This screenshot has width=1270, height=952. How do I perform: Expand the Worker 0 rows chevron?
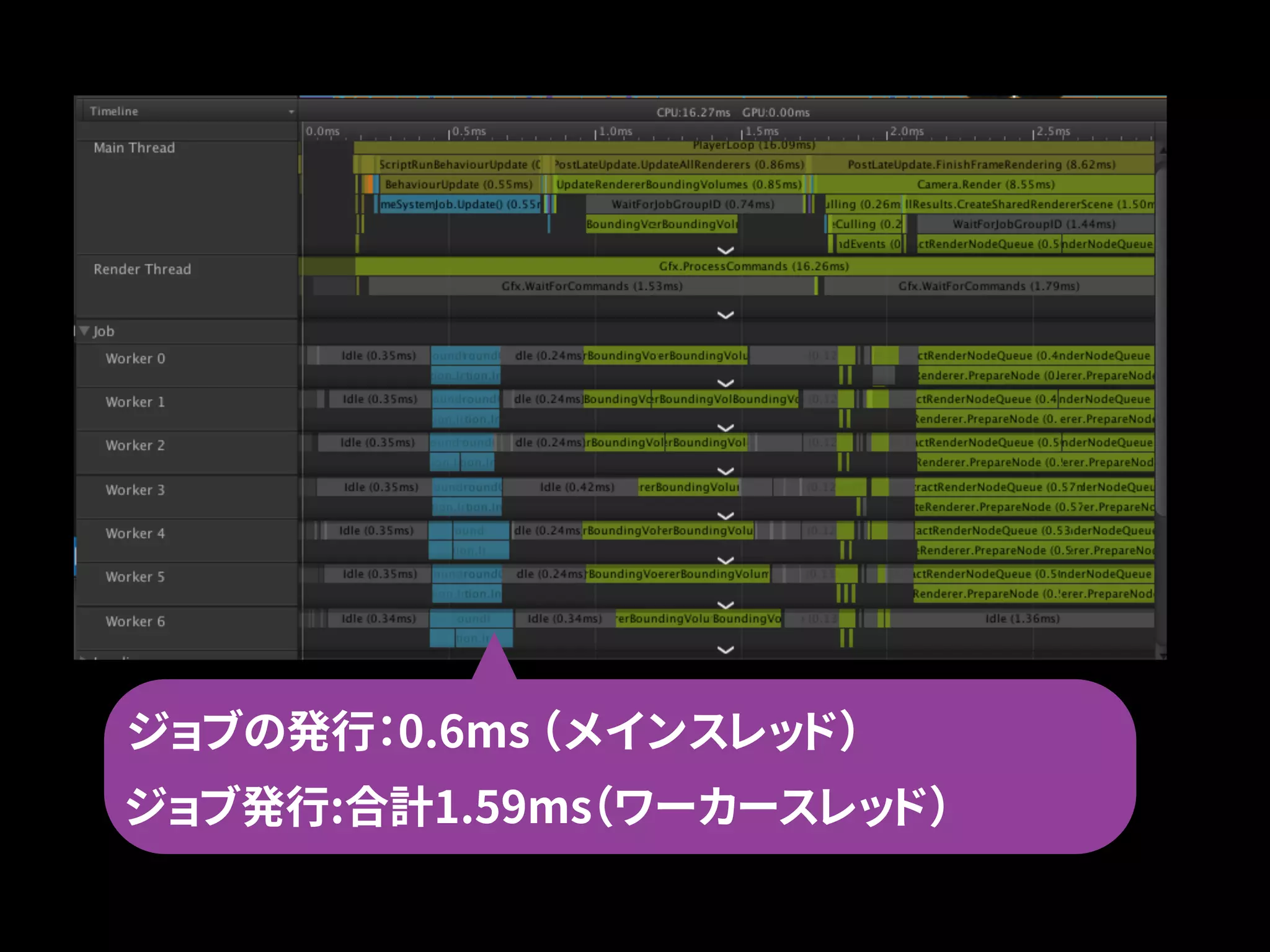tap(726, 383)
